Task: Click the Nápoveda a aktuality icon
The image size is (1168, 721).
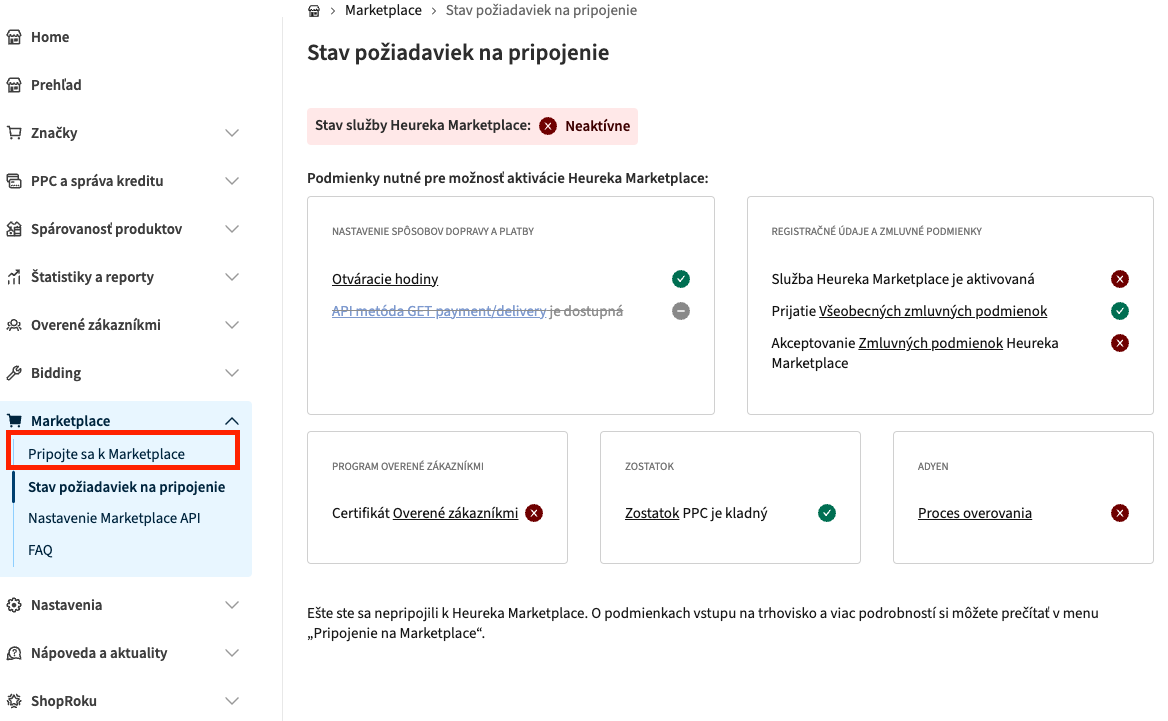Action: point(14,653)
